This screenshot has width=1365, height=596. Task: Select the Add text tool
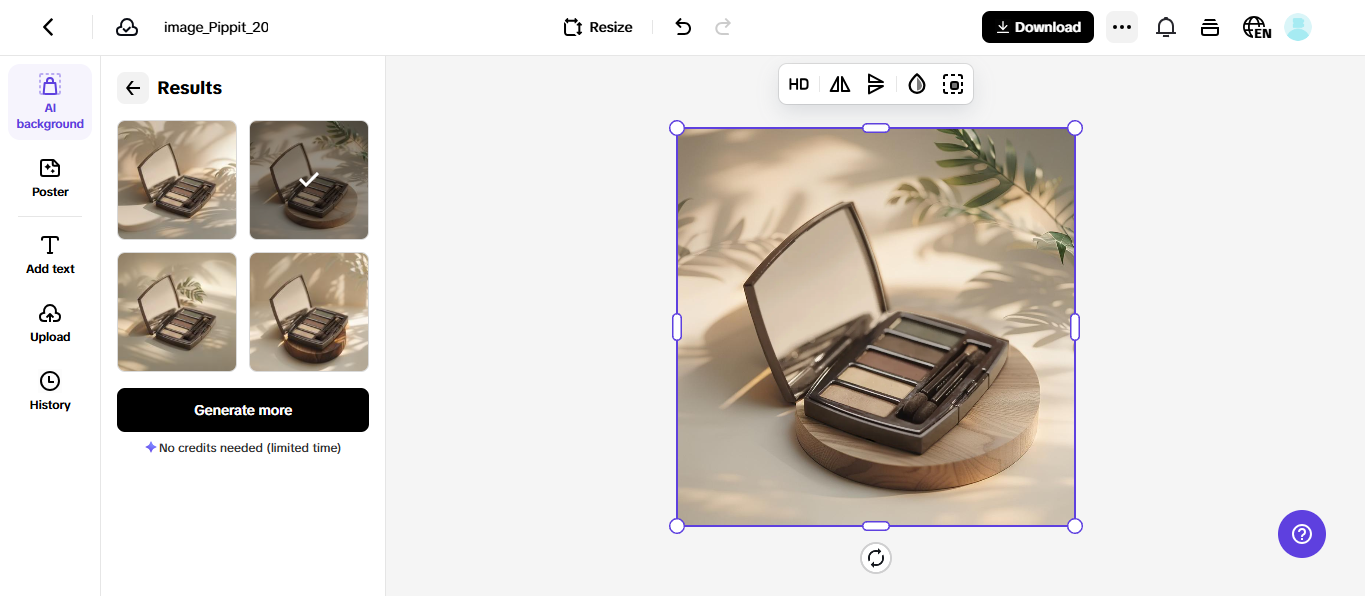[x=49, y=255]
